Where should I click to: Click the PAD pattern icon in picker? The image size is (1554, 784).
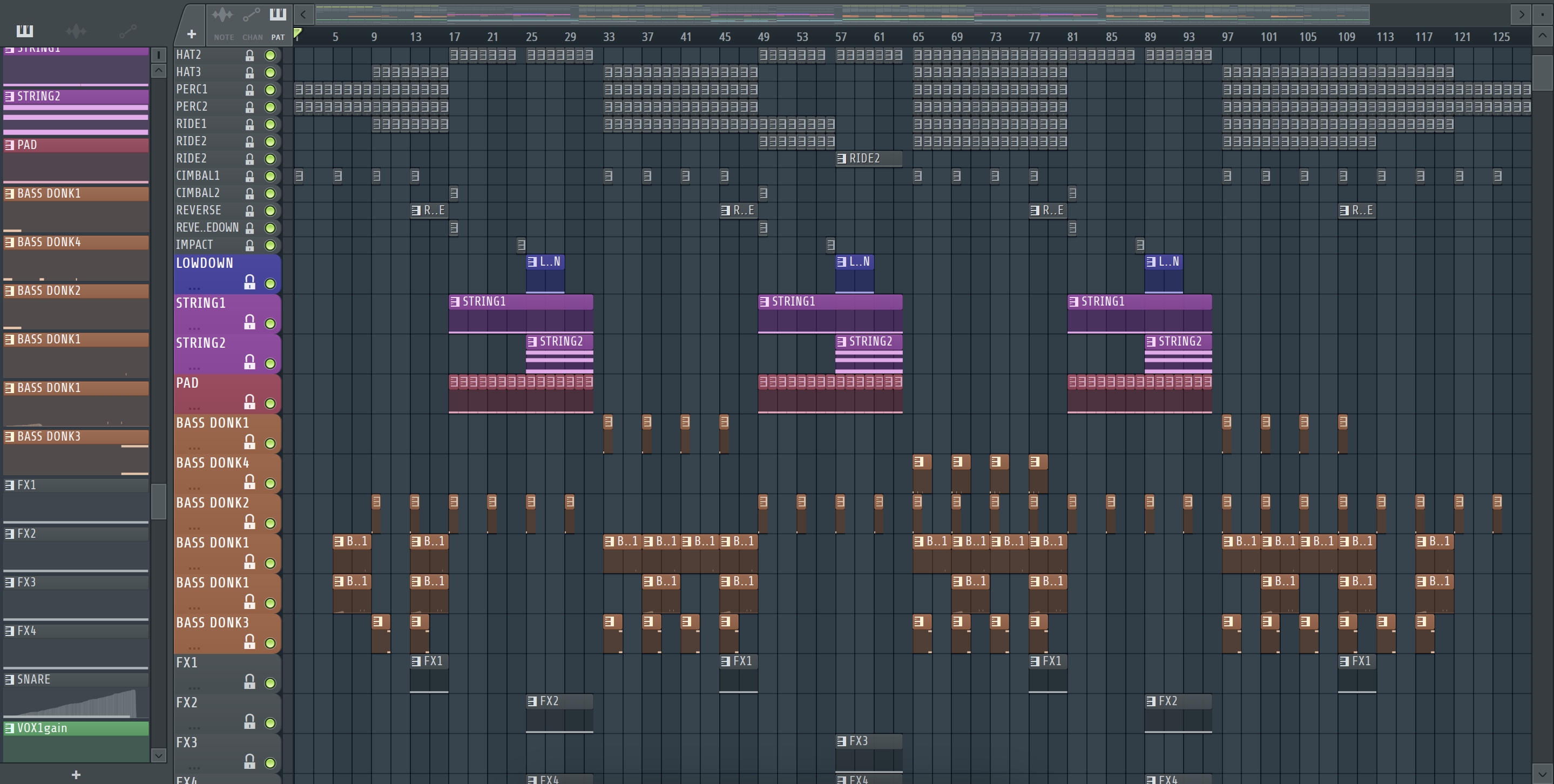click(10, 145)
